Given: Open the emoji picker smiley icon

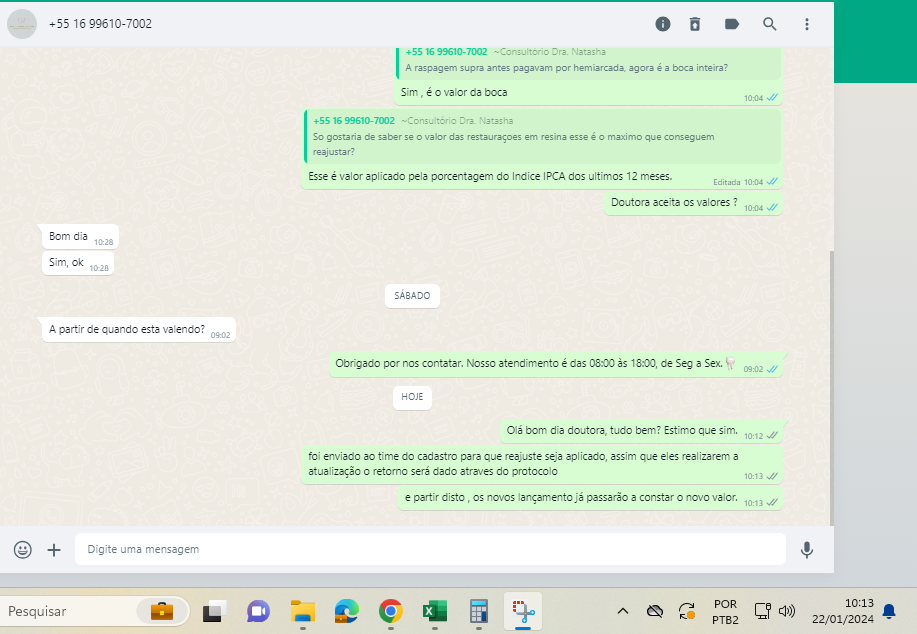Looking at the screenshot, I should [x=23, y=550].
